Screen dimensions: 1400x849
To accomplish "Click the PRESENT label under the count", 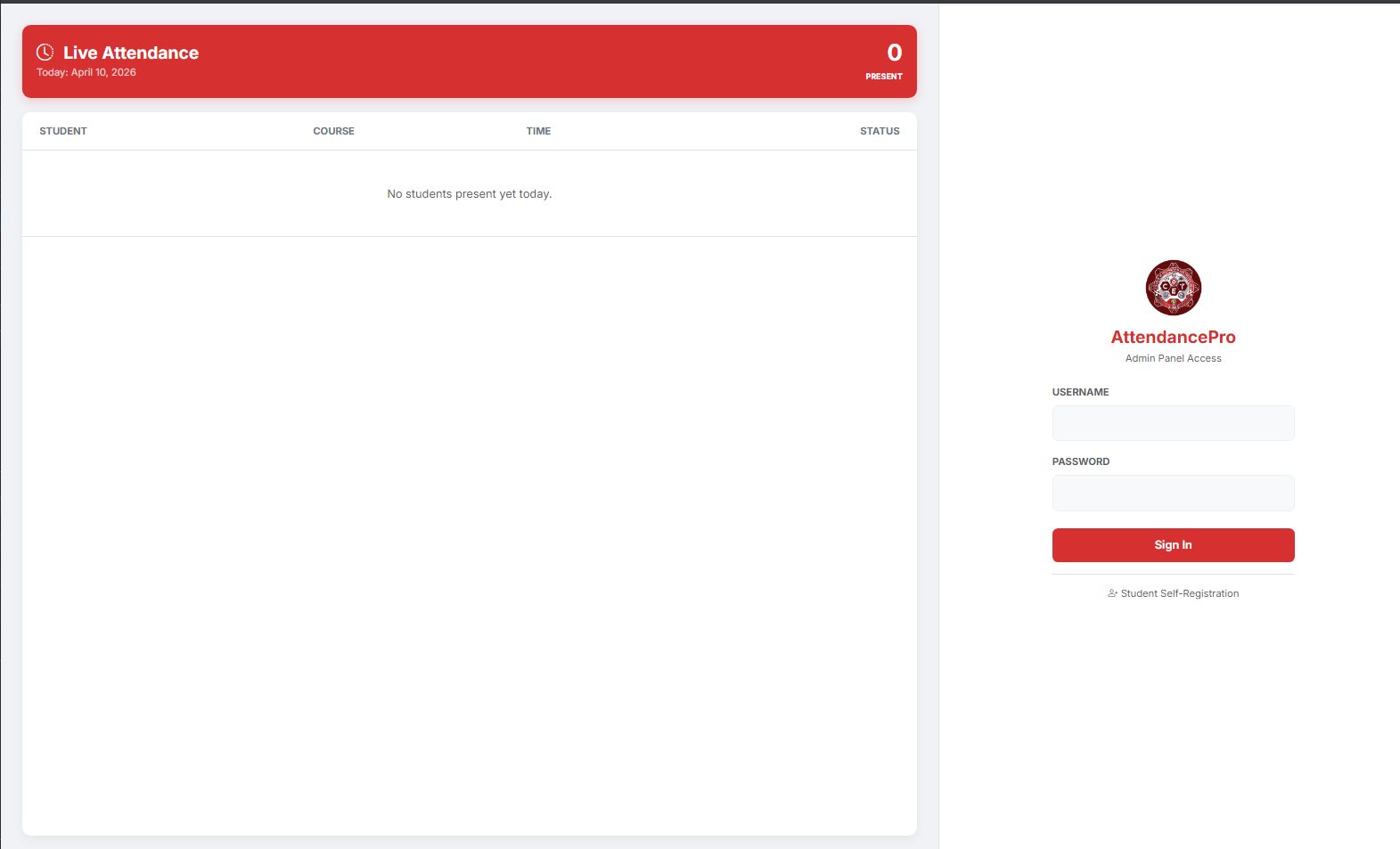I will pyautogui.click(x=884, y=77).
